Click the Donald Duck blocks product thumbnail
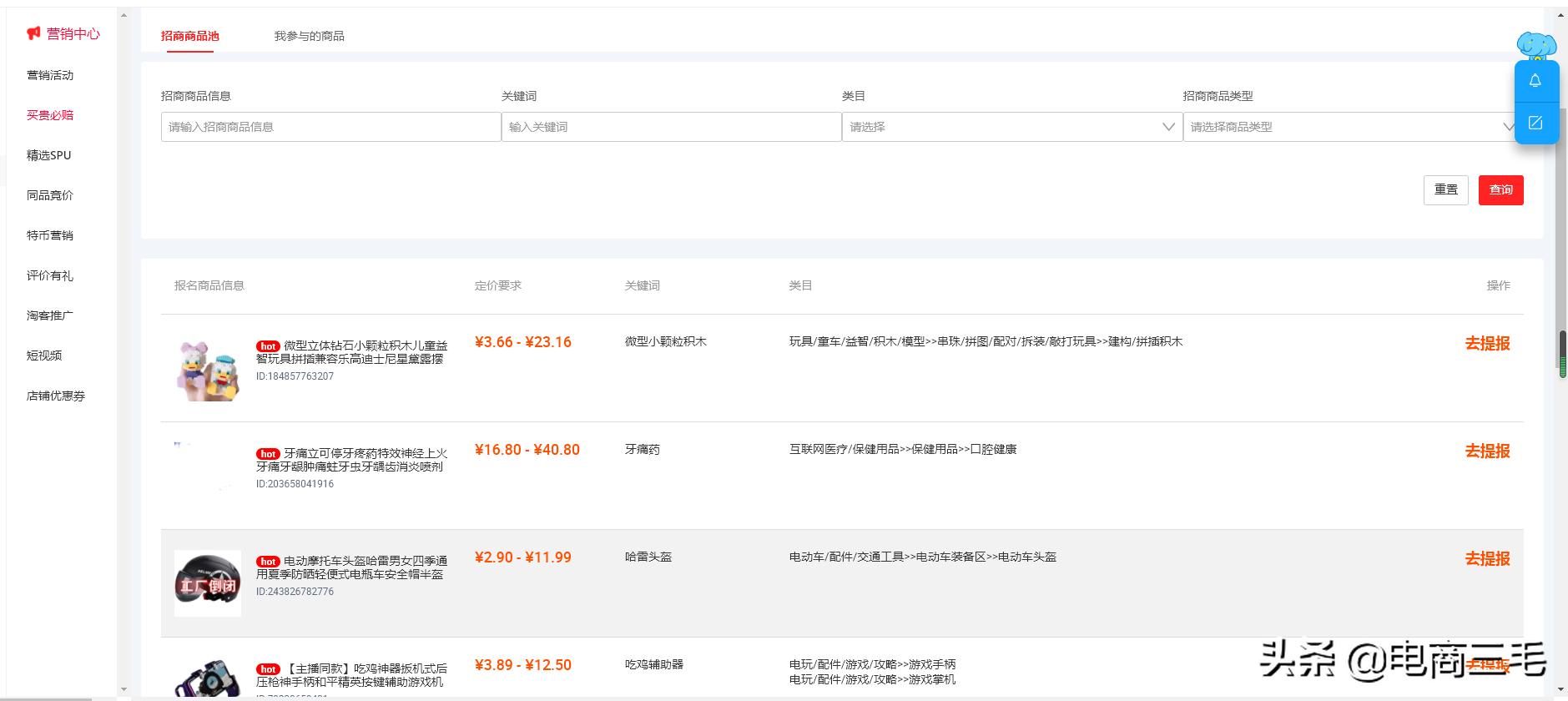Viewport: 1568px width, 701px height. click(x=208, y=368)
